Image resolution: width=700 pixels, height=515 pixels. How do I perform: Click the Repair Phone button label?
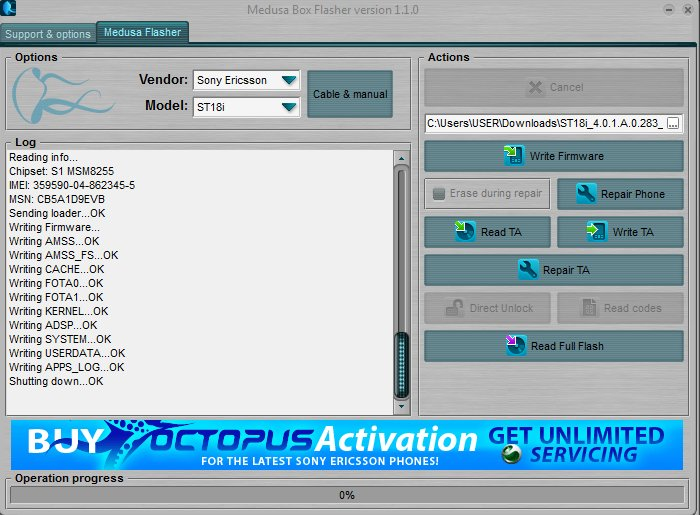click(633, 194)
